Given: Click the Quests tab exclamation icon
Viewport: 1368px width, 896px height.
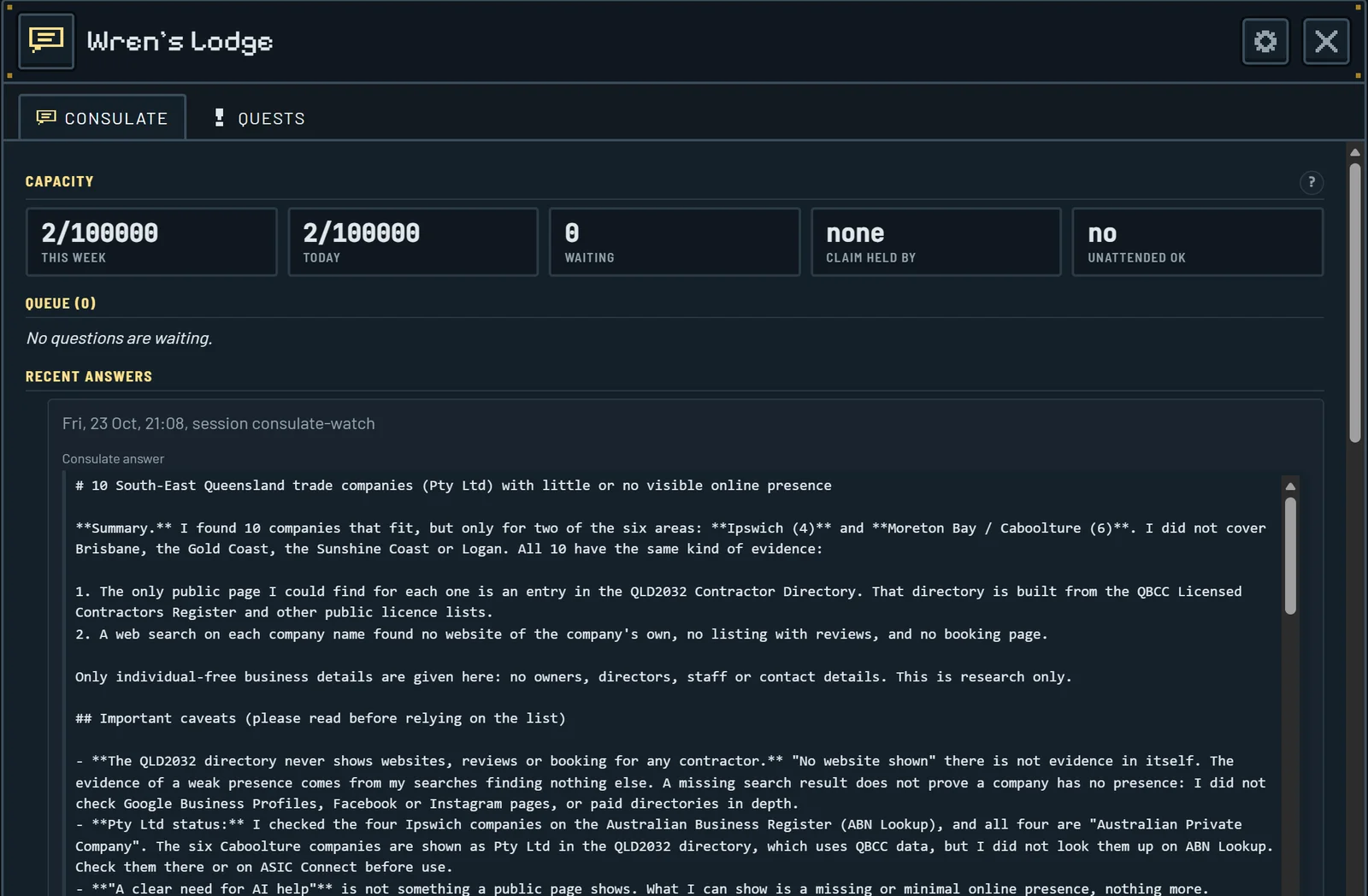Looking at the screenshot, I should pyautogui.click(x=219, y=118).
